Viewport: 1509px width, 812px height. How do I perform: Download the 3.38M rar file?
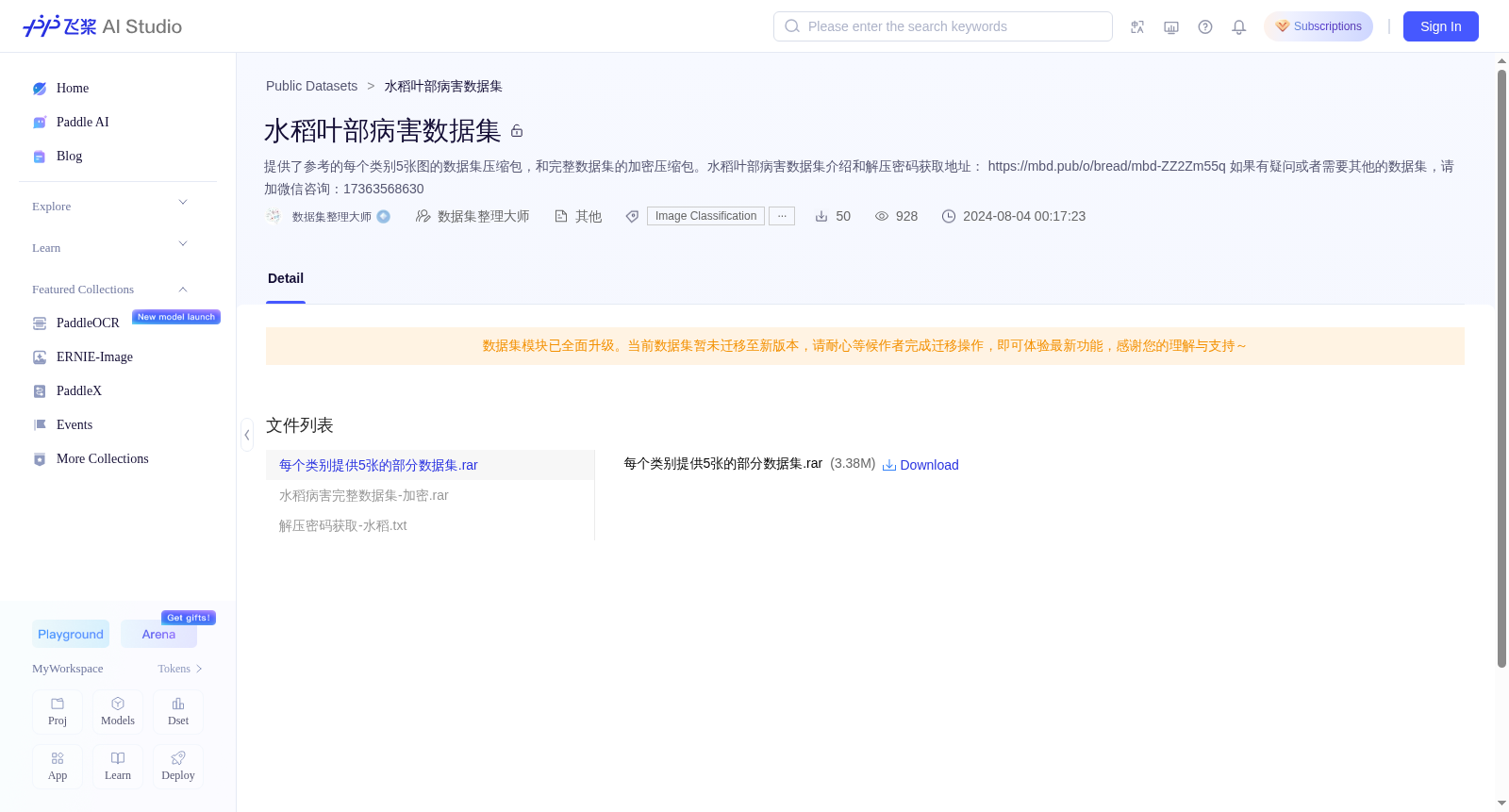pyautogui.click(x=920, y=465)
